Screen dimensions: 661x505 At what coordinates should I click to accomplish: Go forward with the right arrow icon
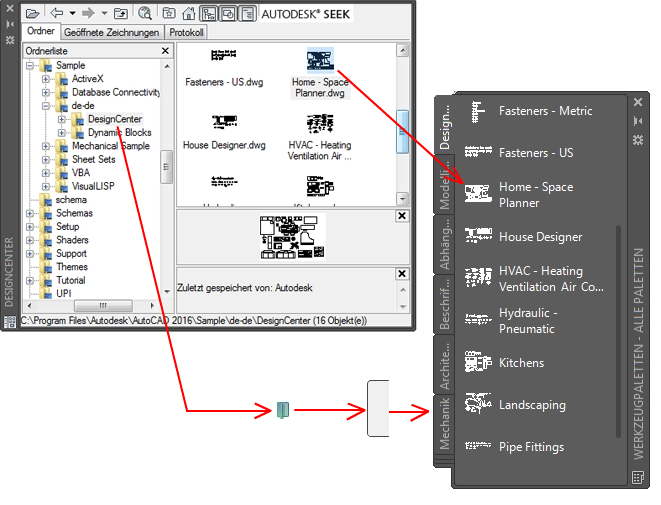coord(88,13)
